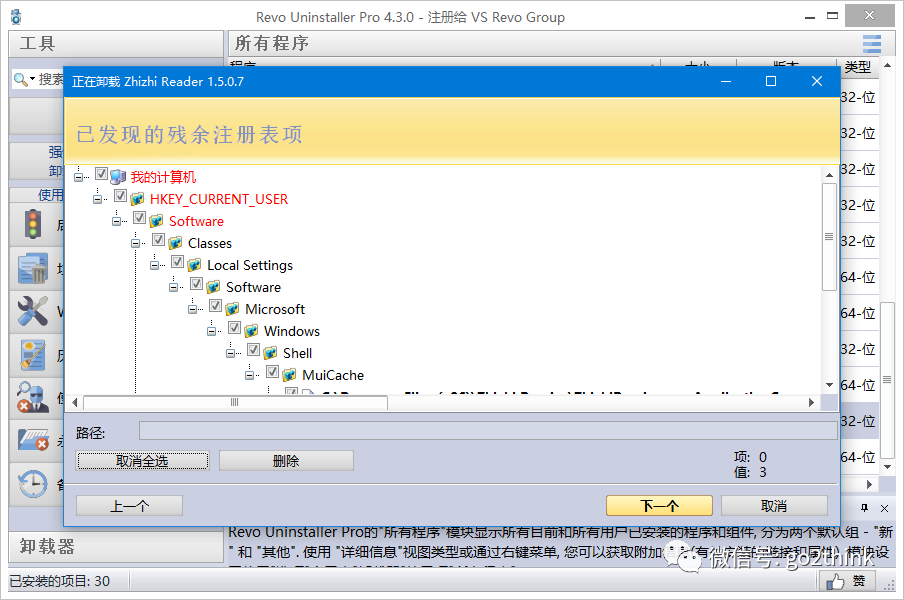Click the Microsoft registry key icon
Screen dimensions: 904x600
click(x=232, y=309)
